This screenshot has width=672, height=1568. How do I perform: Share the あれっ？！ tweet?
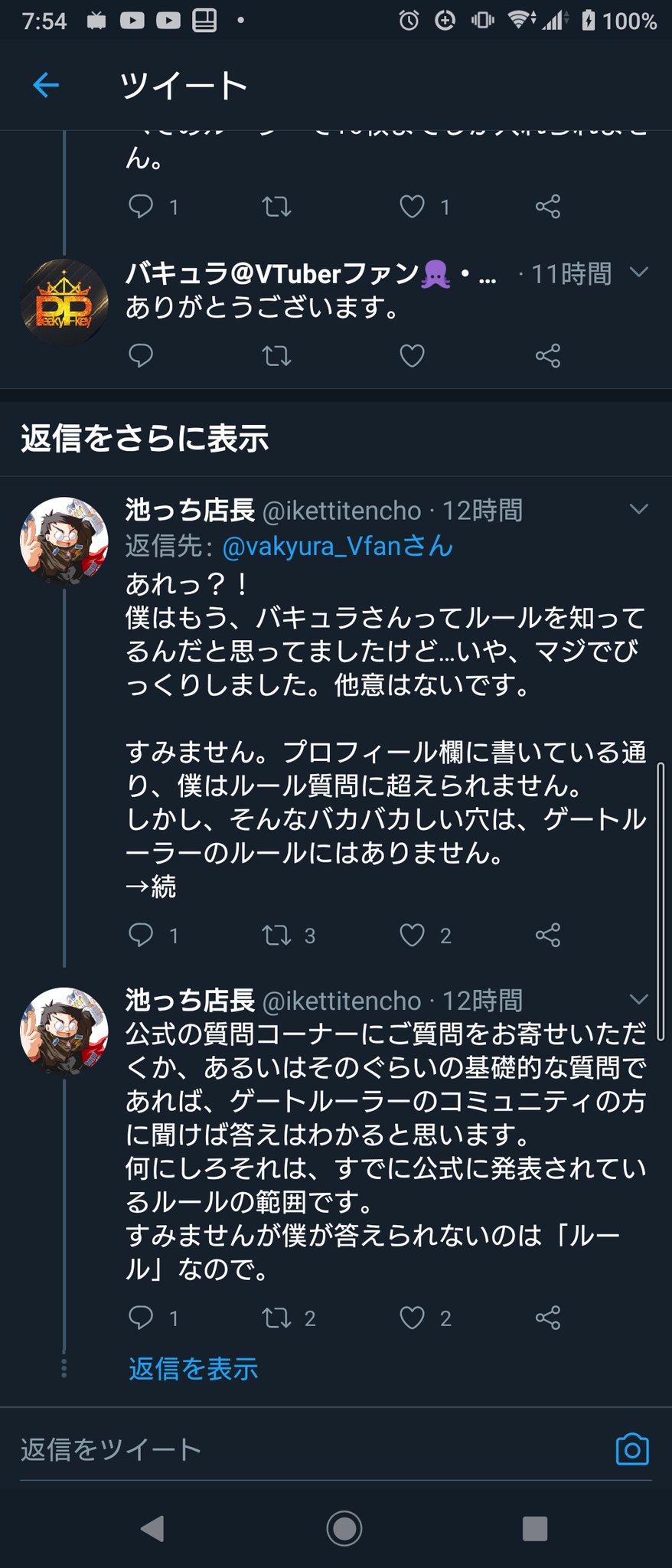pos(548,935)
